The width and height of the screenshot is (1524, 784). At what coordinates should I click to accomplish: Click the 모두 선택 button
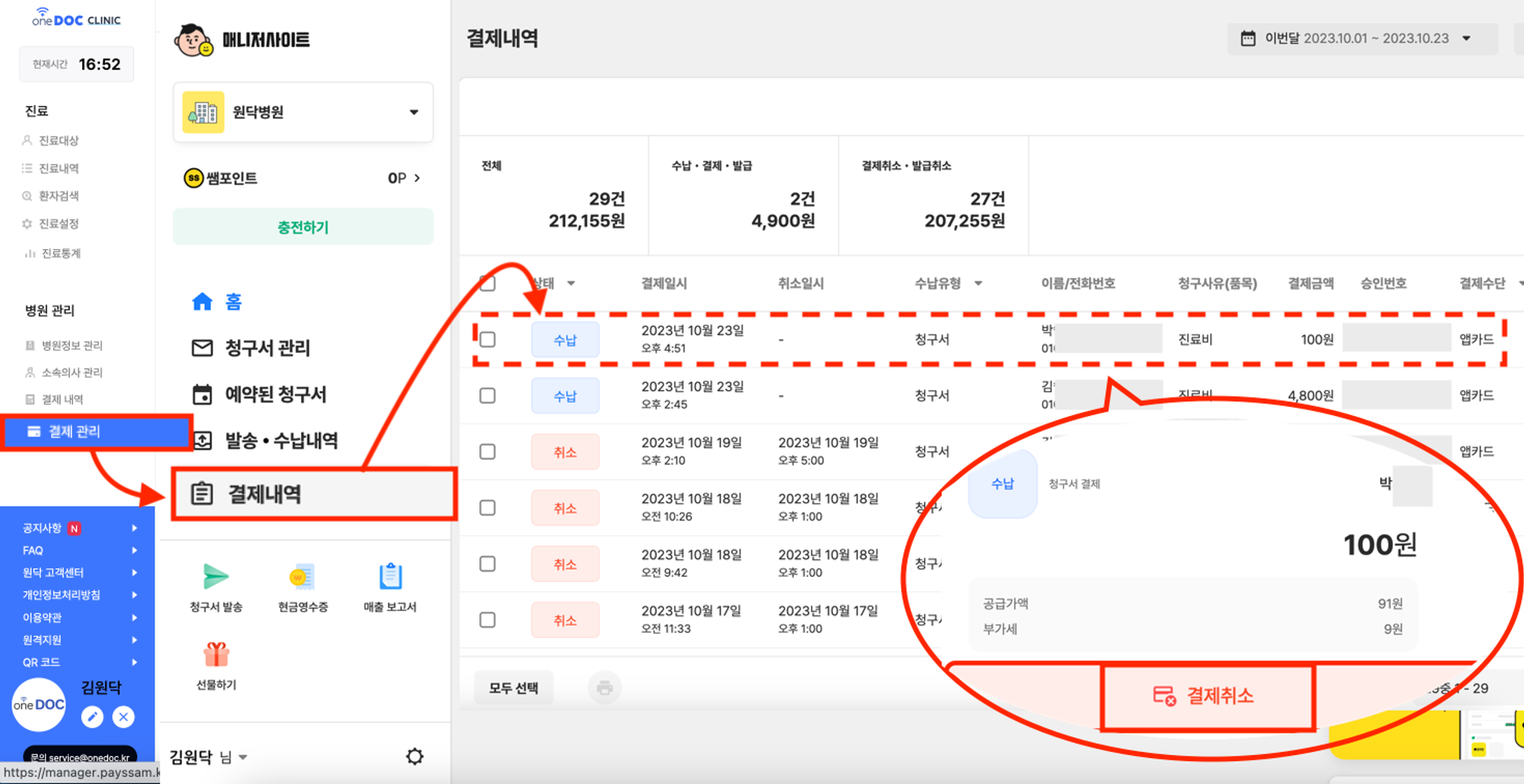click(x=514, y=688)
